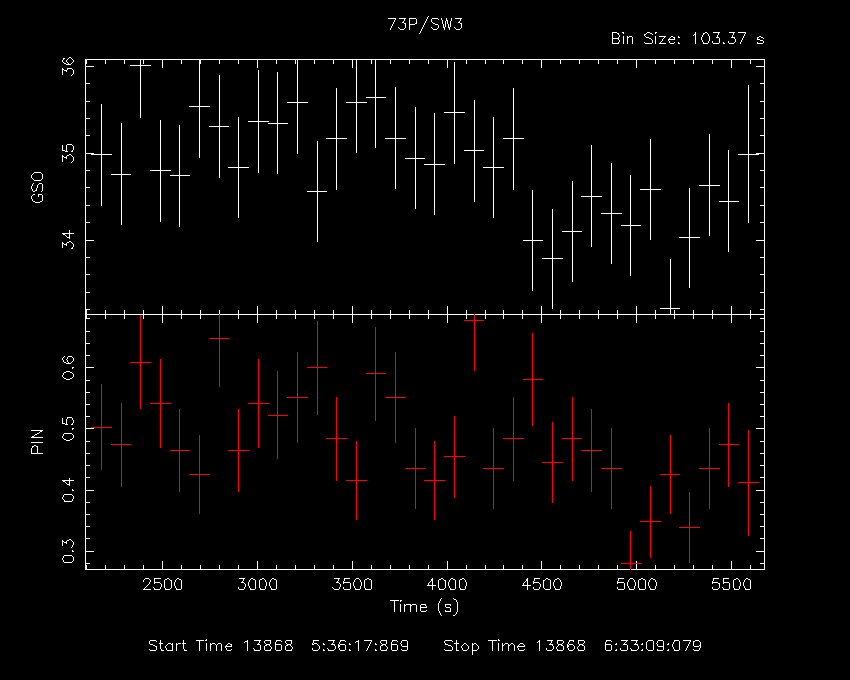Viewport: 850px width, 680px height.
Task: Click the Time (s) x-axis label
Action: (x=424, y=606)
